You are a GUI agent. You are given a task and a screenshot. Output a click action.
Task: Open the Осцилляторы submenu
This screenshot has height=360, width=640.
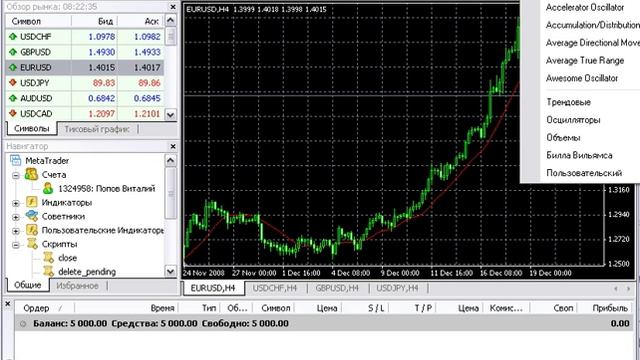tap(573, 120)
